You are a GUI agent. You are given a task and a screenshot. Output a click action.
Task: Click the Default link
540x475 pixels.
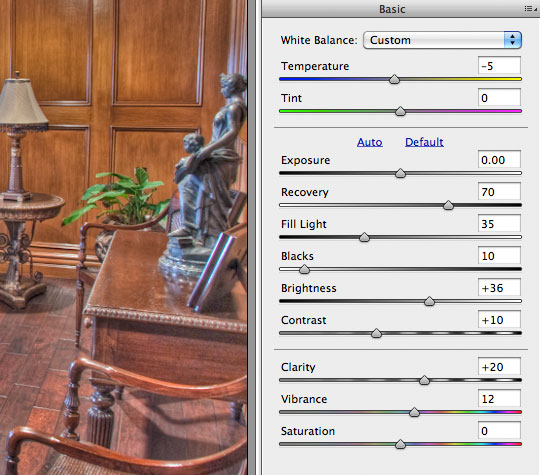click(424, 142)
